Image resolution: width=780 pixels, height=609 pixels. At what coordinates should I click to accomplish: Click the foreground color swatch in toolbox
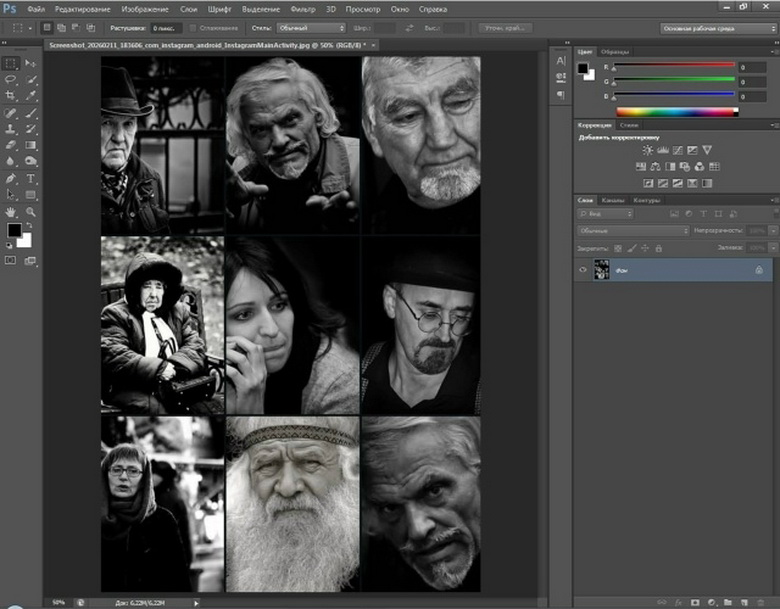(x=14, y=231)
